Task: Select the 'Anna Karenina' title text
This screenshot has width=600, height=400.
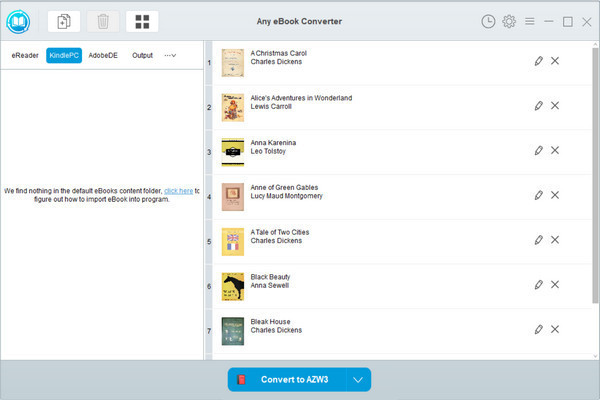Action: 273,143
